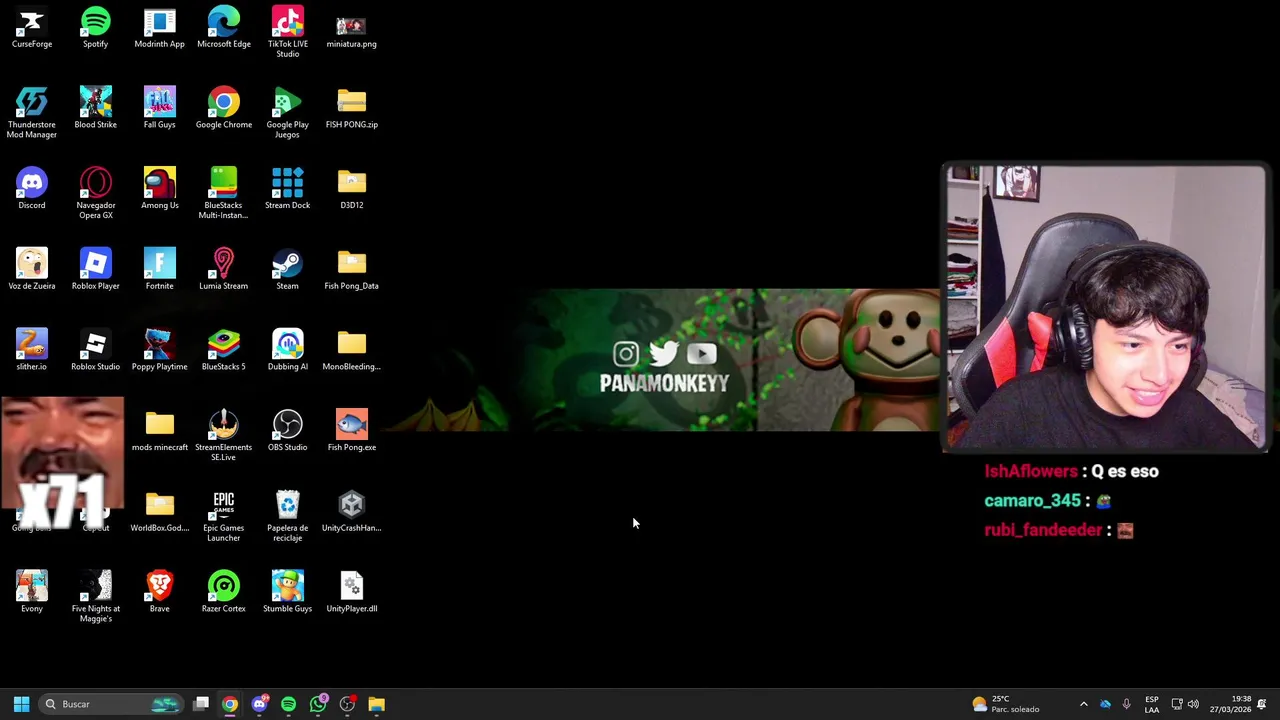Expand the hidden system tray icons
1280x720 pixels.
pos(1083,704)
